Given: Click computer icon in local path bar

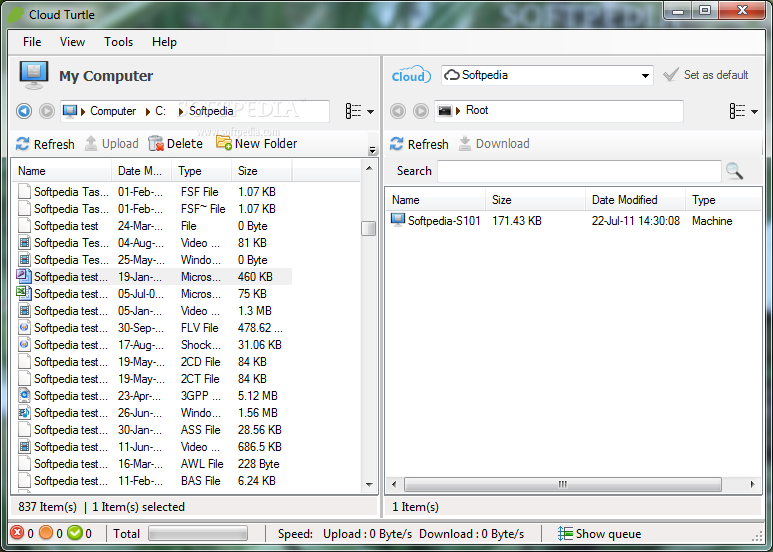Looking at the screenshot, I should (70, 111).
